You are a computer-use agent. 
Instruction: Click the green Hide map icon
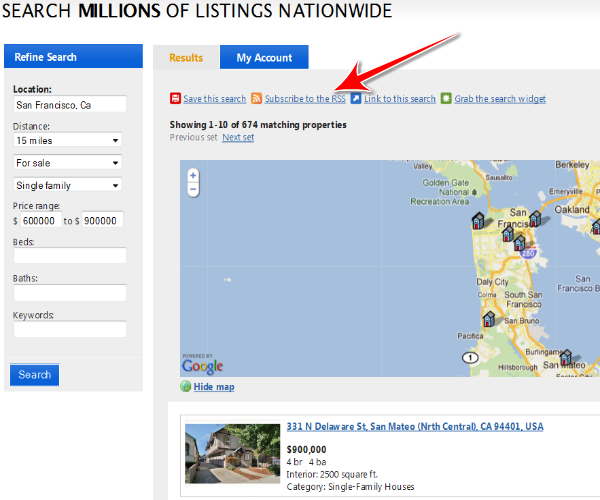pyautogui.click(x=185, y=387)
